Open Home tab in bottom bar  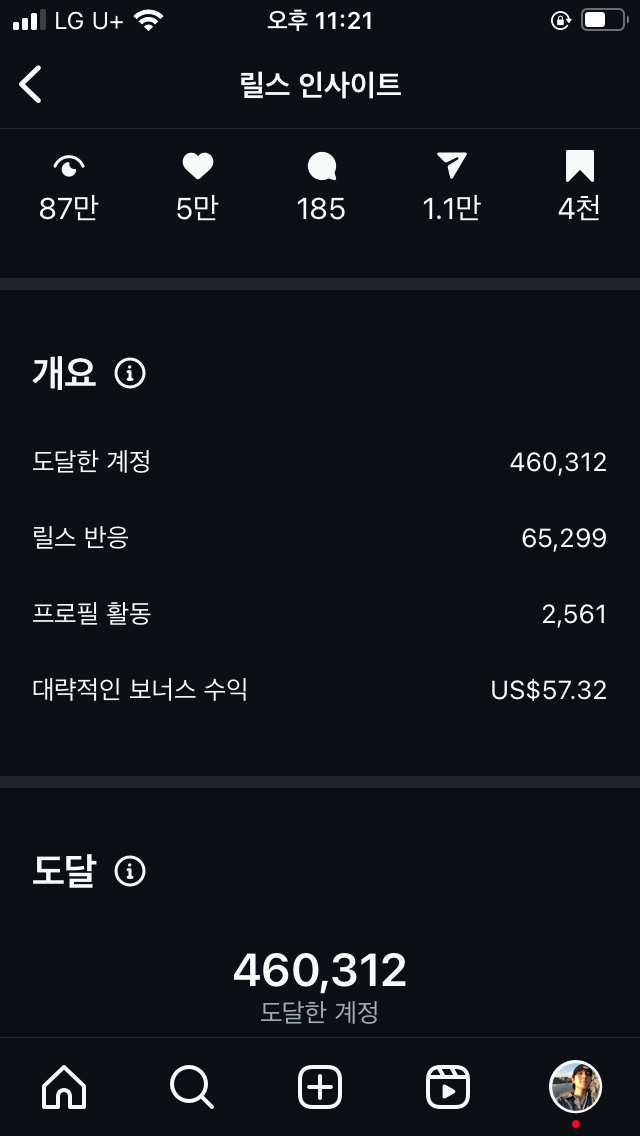(x=64, y=1087)
